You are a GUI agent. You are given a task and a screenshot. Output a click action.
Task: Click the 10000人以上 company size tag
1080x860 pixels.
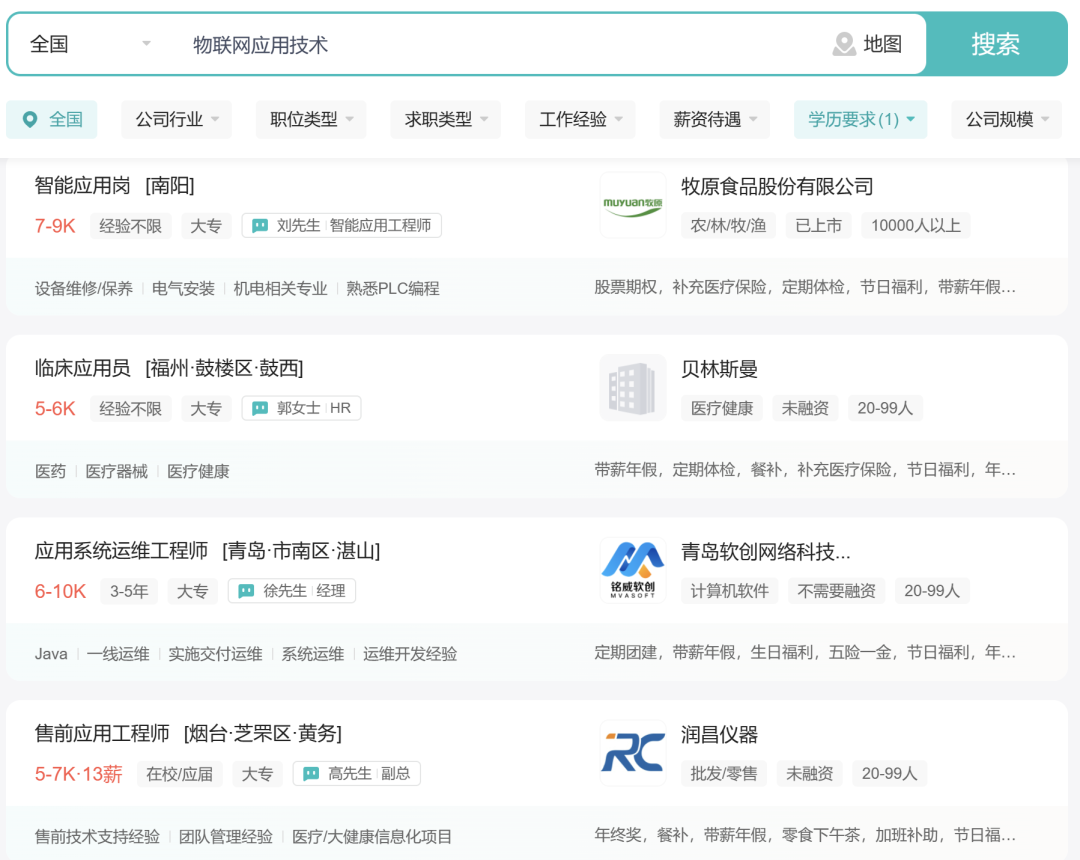[915, 225]
